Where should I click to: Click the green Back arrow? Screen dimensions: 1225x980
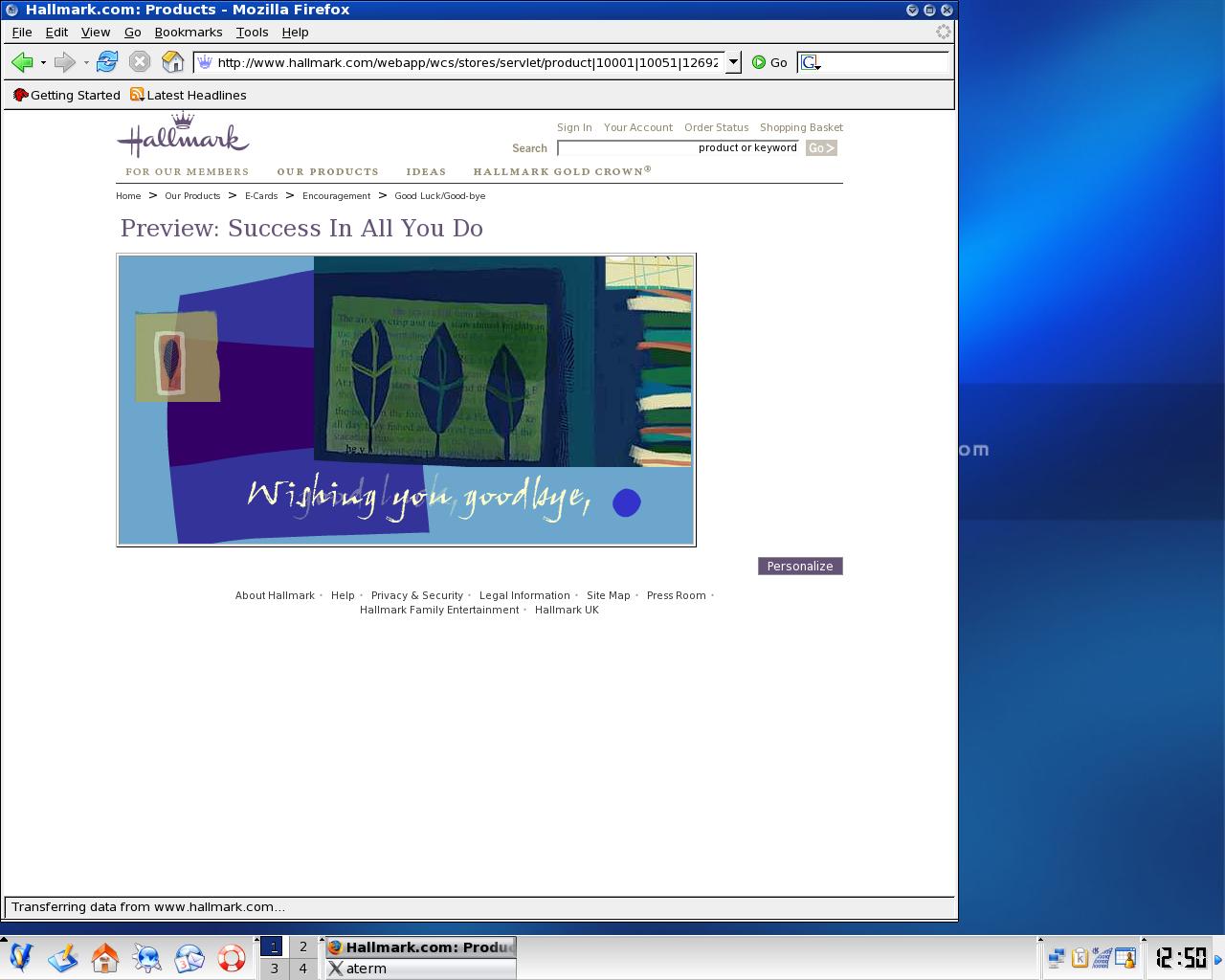click(x=22, y=62)
